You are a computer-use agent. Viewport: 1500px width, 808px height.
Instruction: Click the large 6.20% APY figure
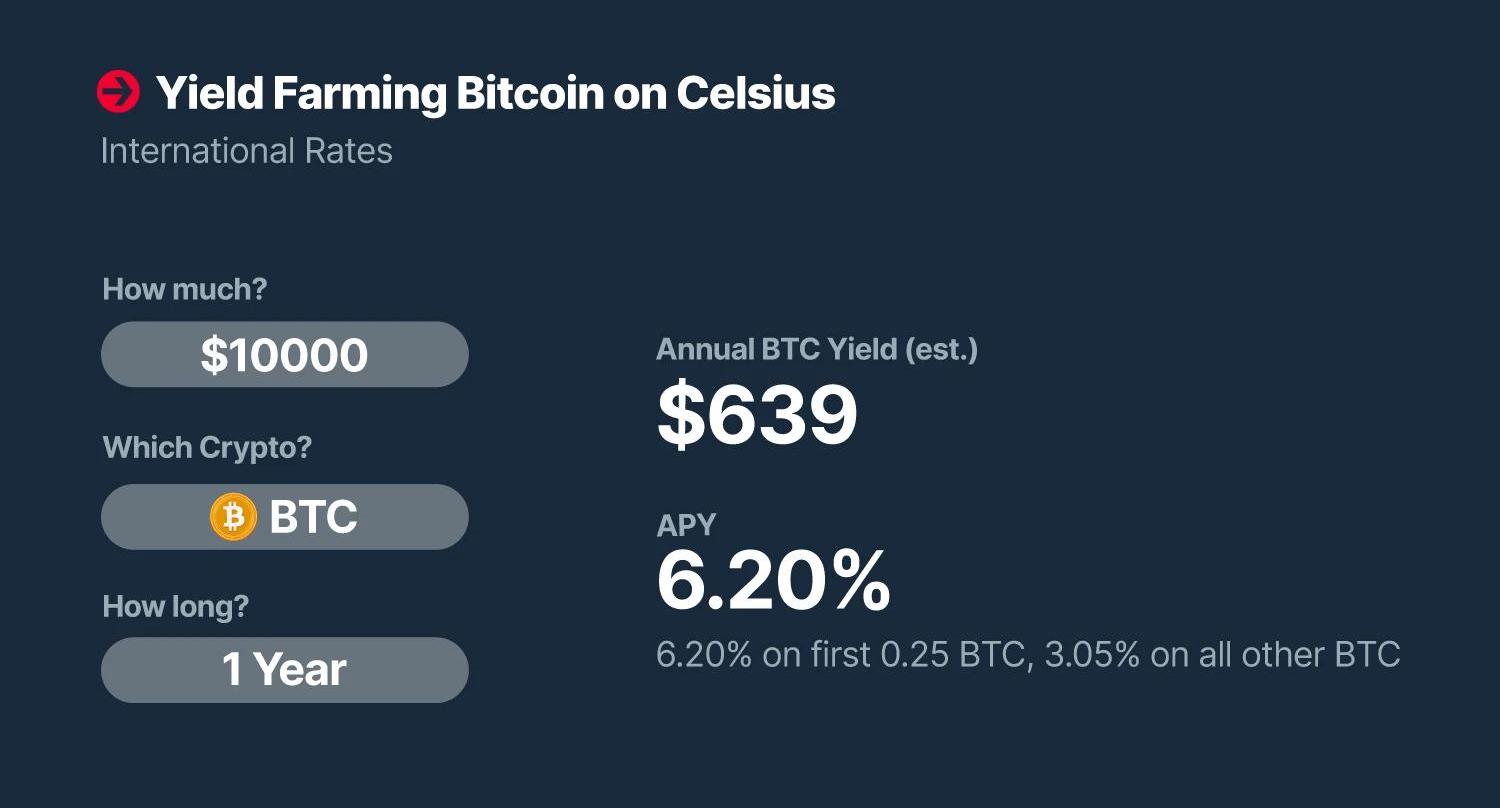click(x=773, y=582)
